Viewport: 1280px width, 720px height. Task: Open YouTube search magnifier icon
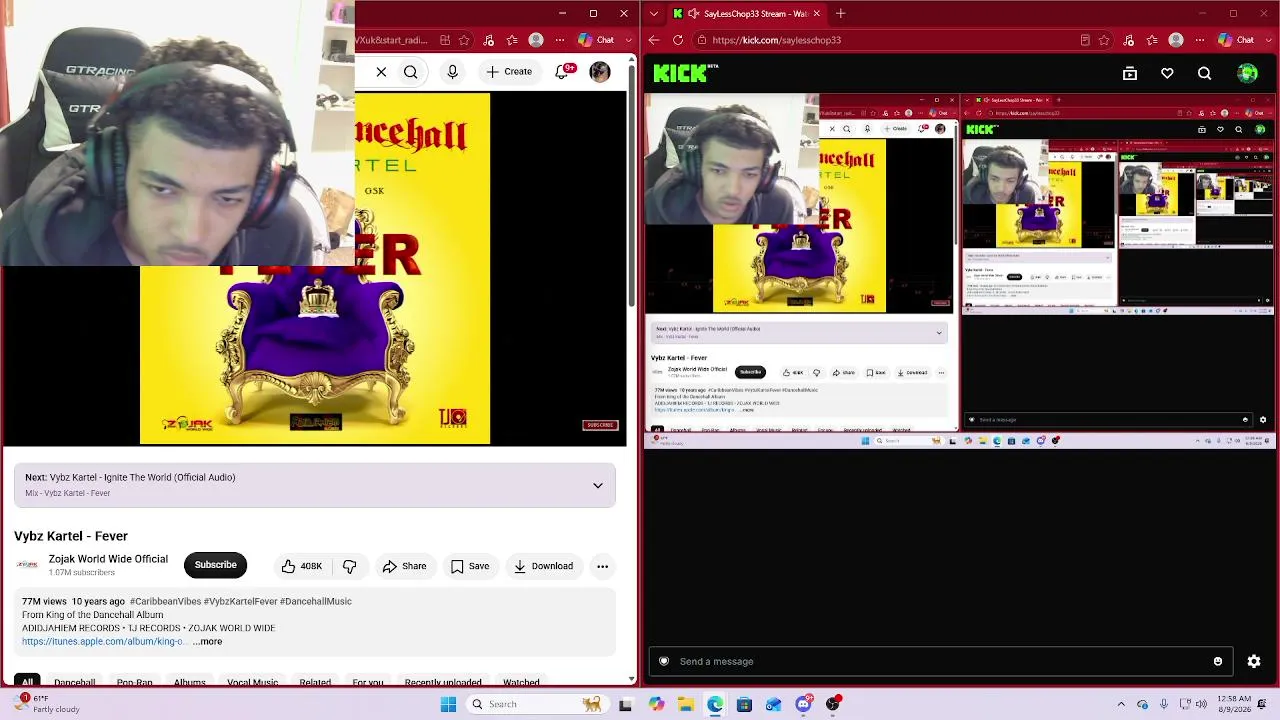point(410,72)
